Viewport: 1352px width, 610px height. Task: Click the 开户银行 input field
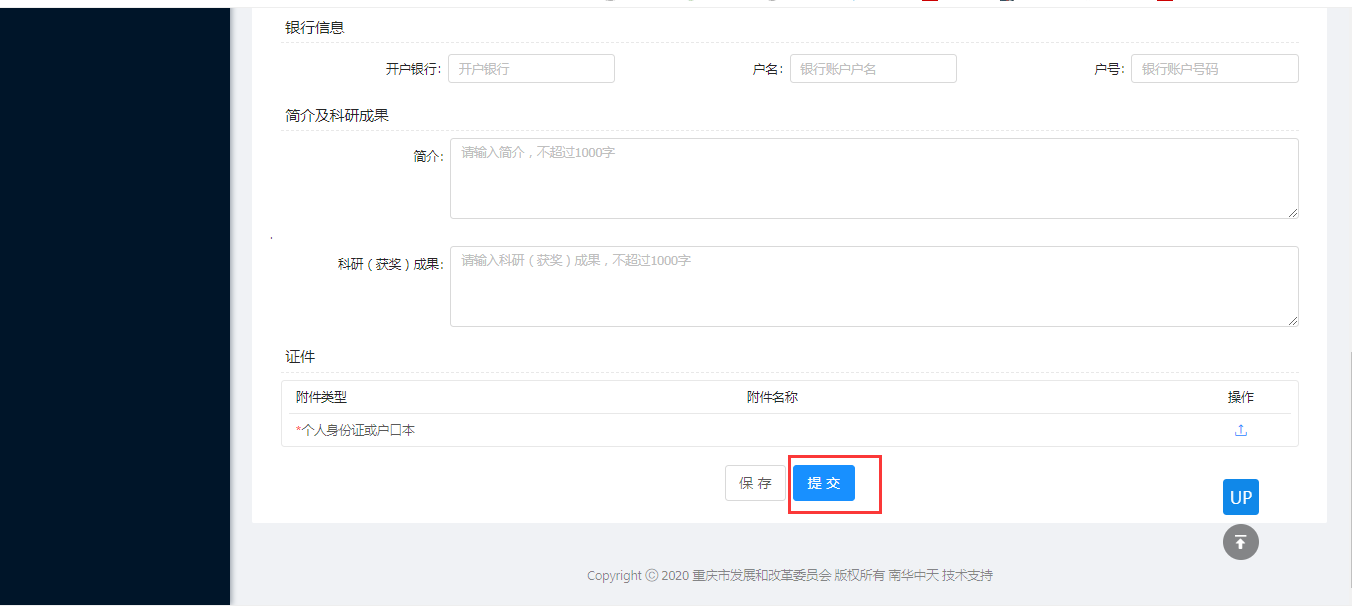tap(531, 68)
